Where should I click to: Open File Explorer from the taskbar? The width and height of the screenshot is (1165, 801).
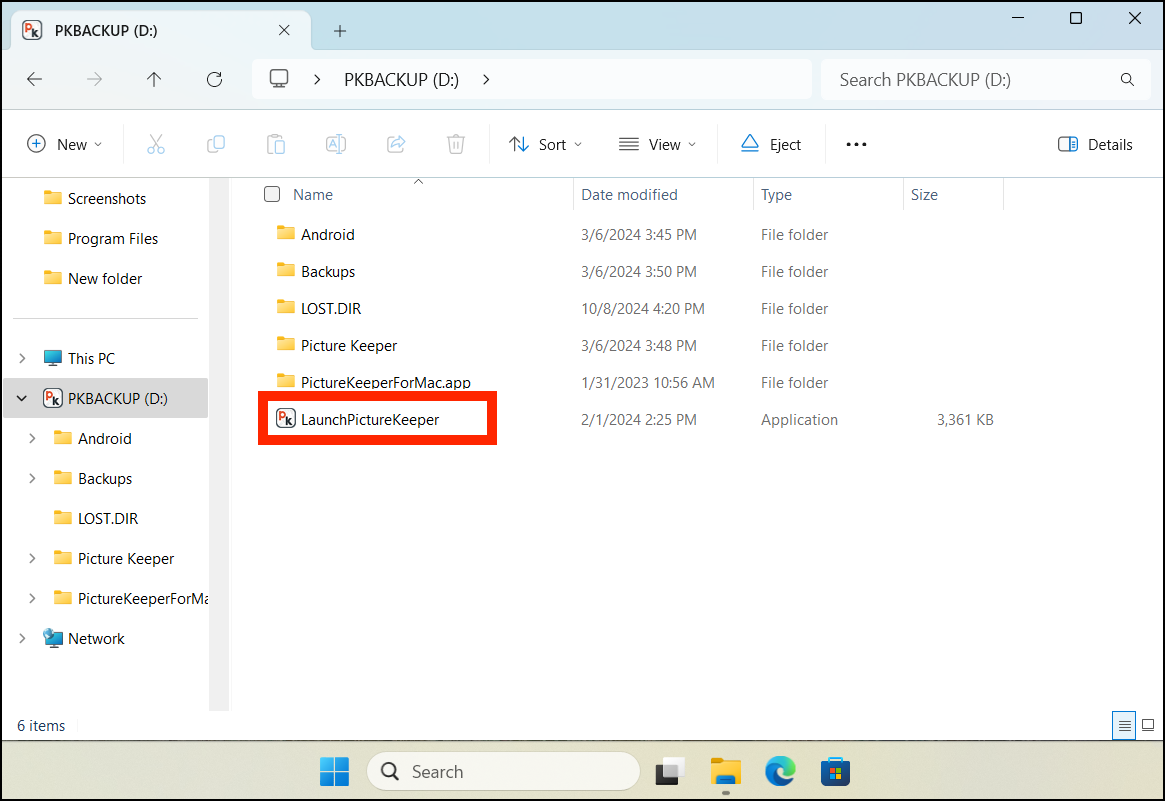click(725, 771)
